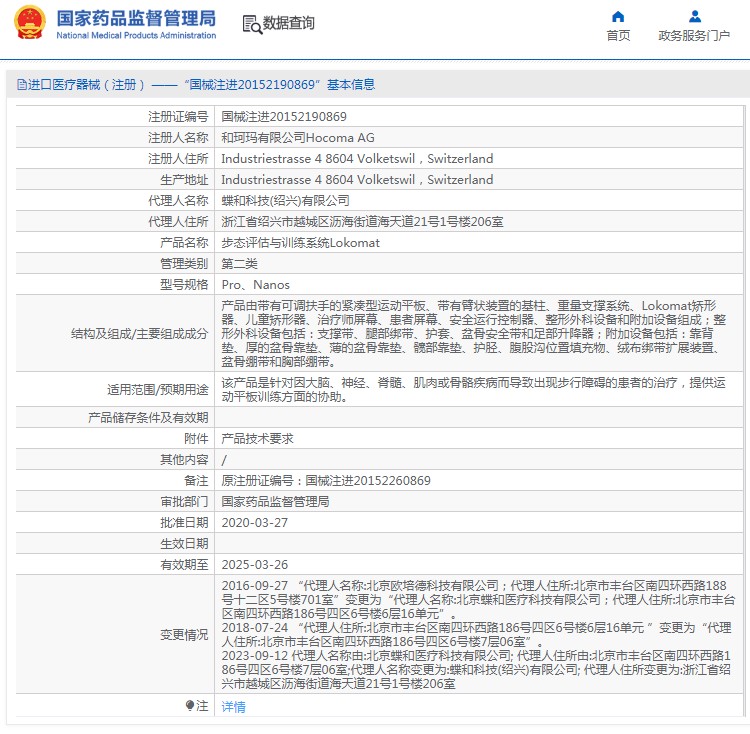The width and height of the screenshot is (750, 734).
Task: Click the 其他内容 row label
Action: pyautogui.click(x=184, y=460)
